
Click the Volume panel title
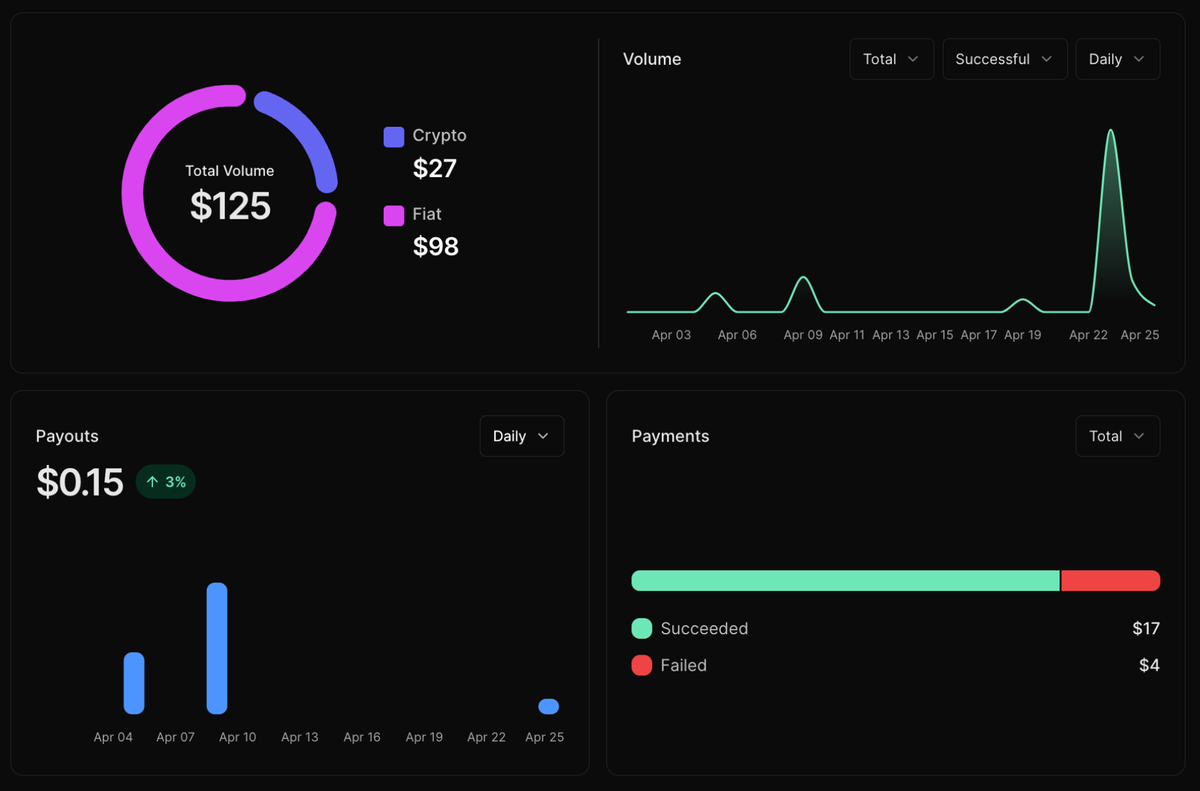point(652,59)
